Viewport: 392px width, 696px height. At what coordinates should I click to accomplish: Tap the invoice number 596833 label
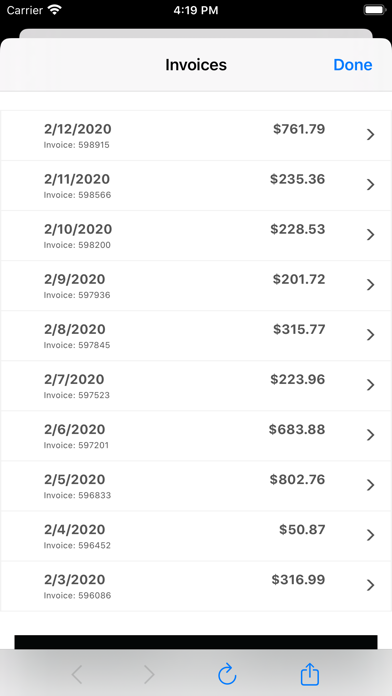[77, 495]
